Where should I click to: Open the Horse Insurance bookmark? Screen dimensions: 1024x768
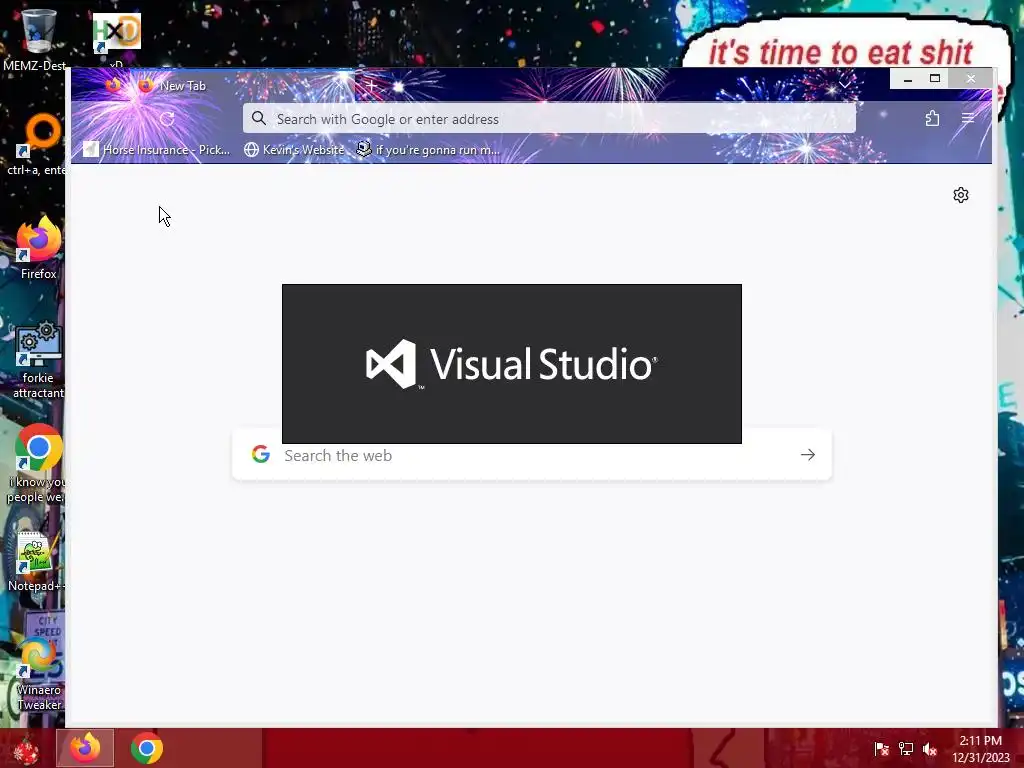click(x=157, y=150)
